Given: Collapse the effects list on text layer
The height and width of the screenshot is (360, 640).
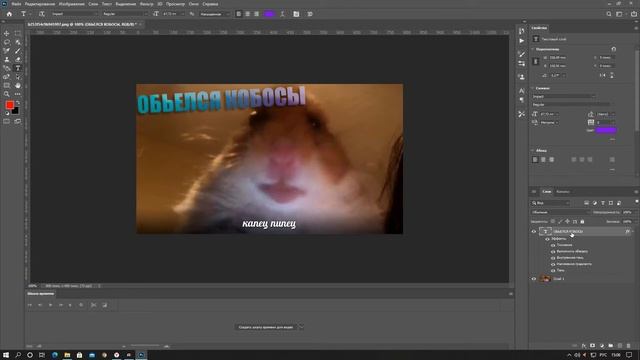Looking at the screenshot, I should click(x=633, y=231).
